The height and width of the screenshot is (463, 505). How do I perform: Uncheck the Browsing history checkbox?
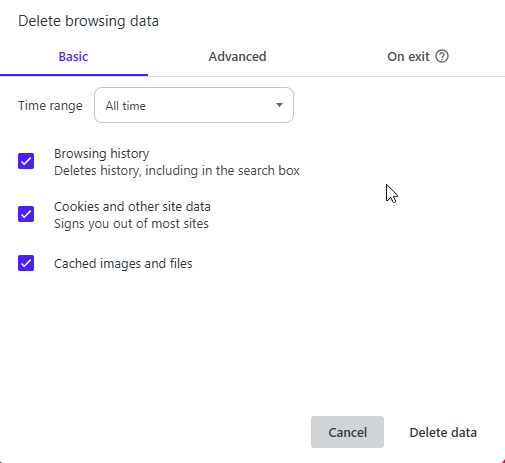point(26,161)
